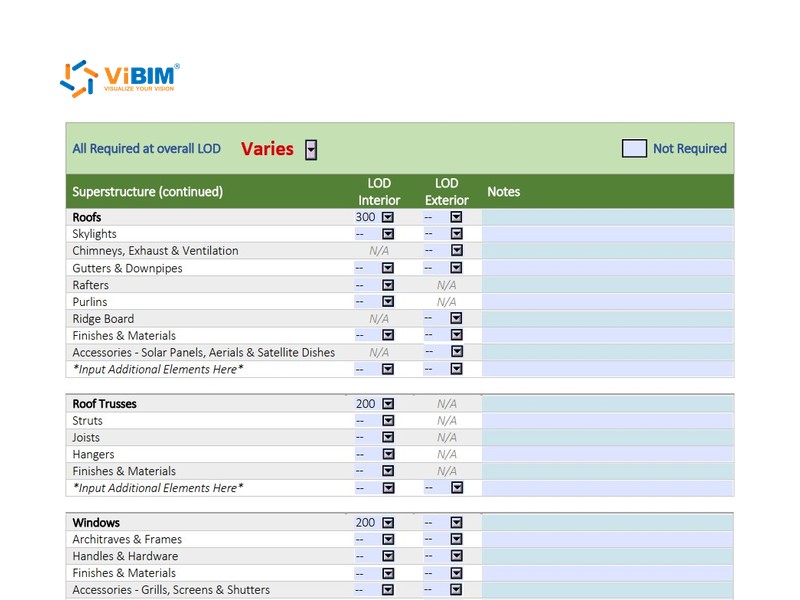Click the Notes column header
Screen dimensions: 800x600
click(504, 192)
